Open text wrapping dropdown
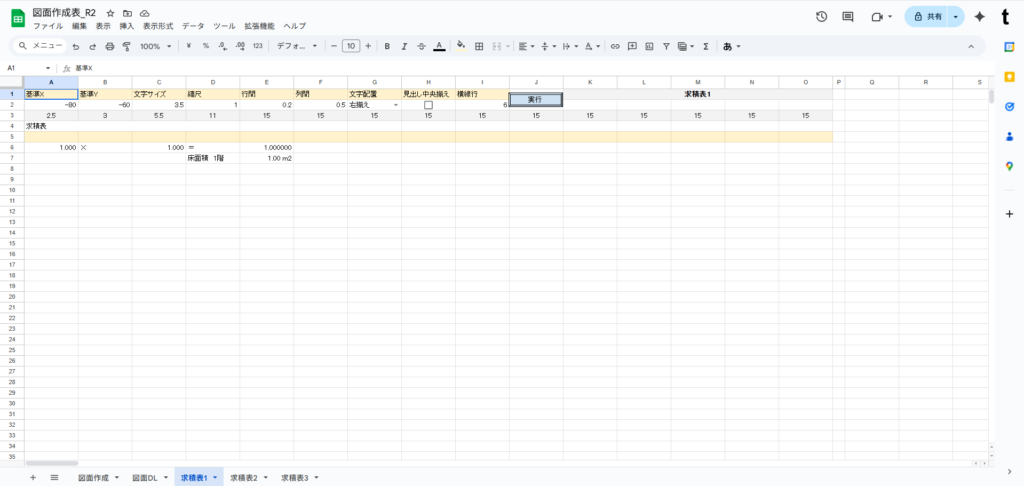1024x486 pixels. [x=570, y=46]
